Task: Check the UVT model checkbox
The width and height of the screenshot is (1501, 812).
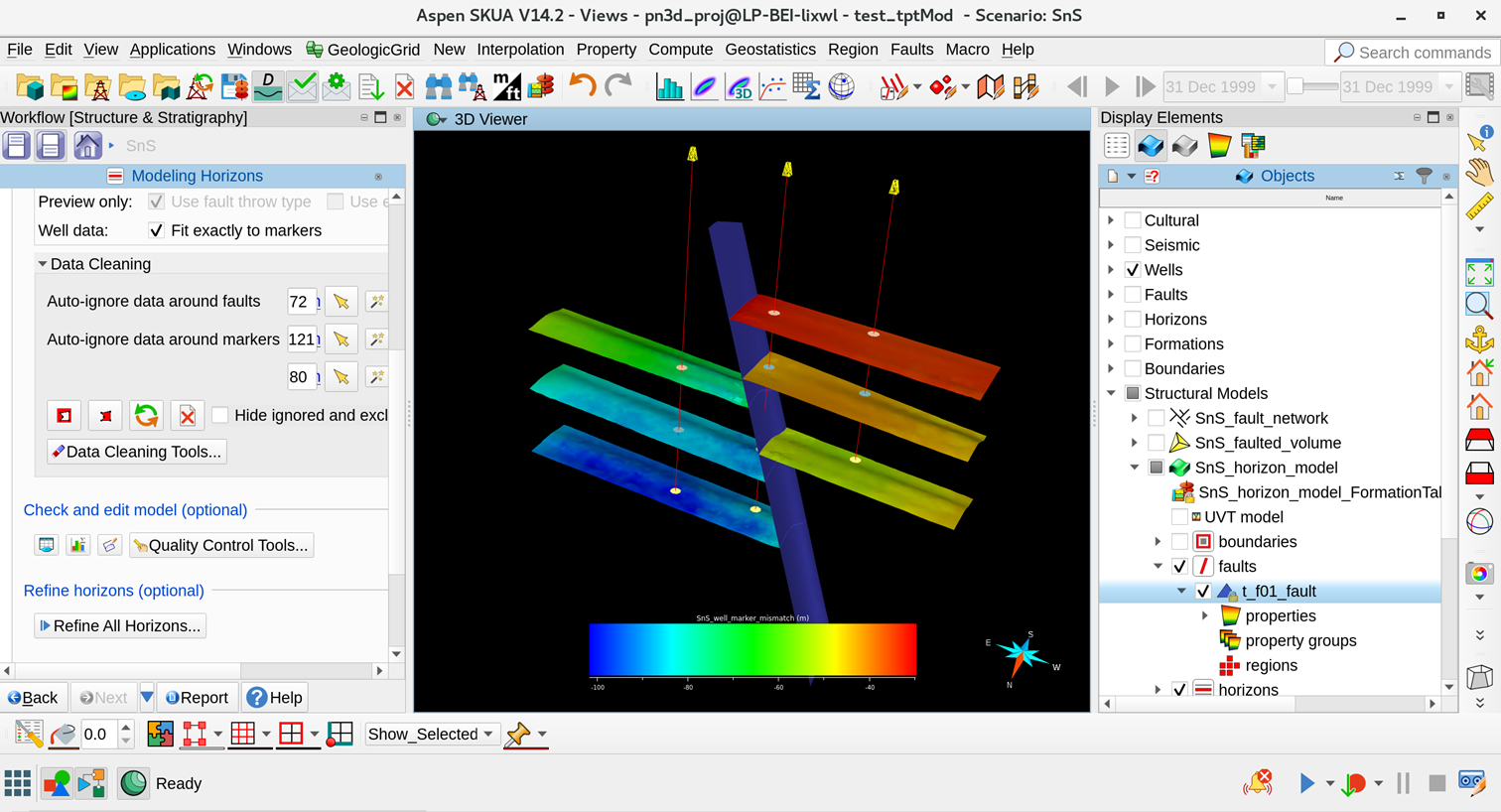Action: tap(1180, 517)
